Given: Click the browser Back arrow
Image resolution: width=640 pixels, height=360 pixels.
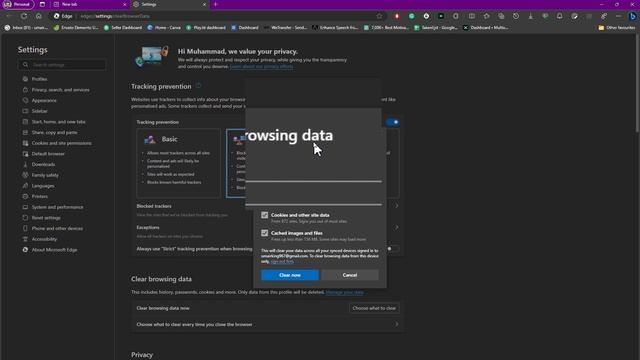Looking at the screenshot, I should click(x=9, y=16).
